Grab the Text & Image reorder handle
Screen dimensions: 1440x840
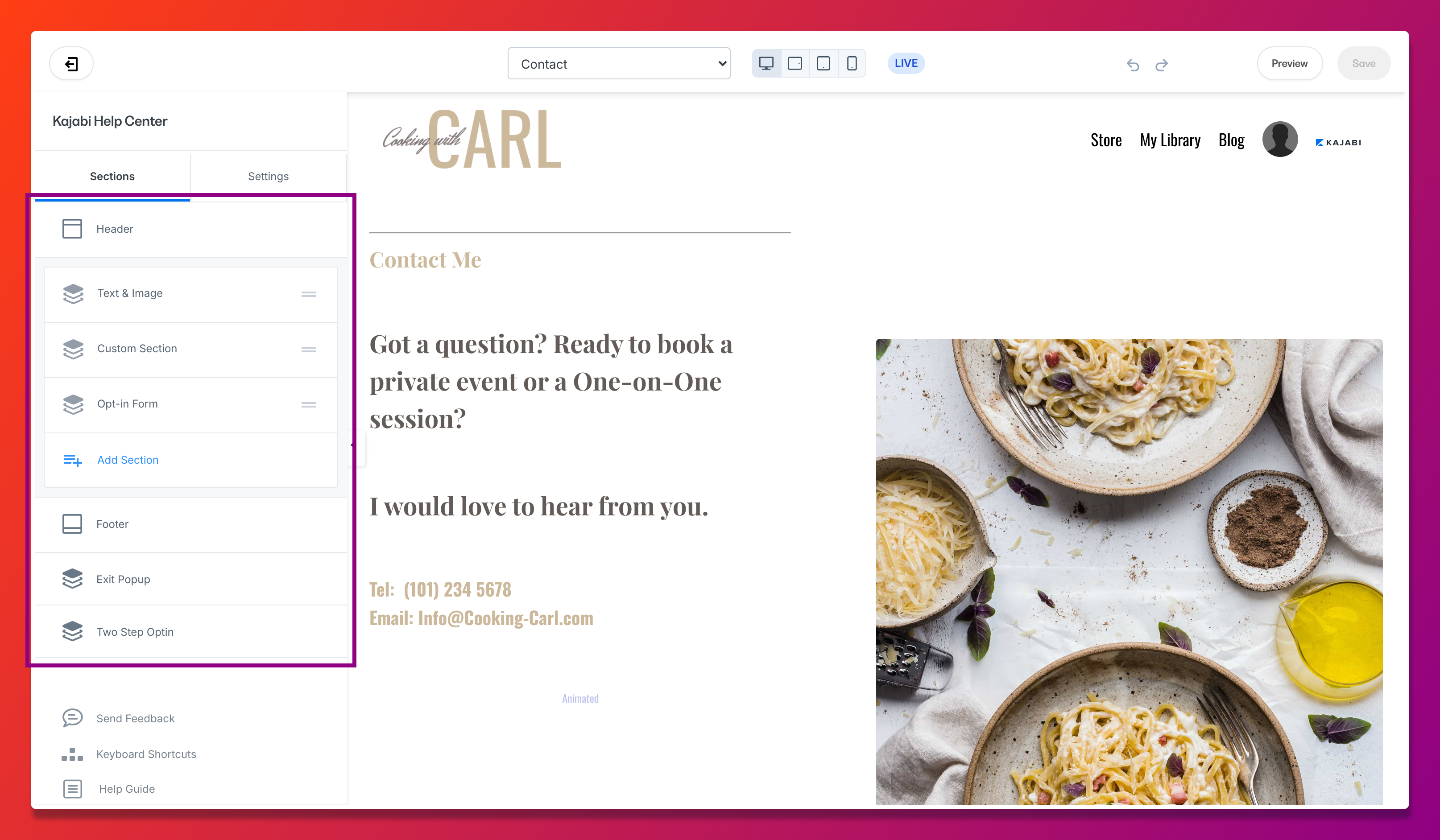pos(309,294)
